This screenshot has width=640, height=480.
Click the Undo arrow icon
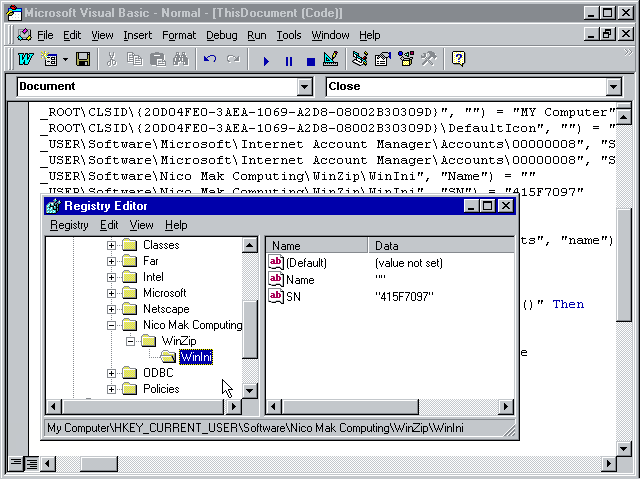click(x=210, y=60)
